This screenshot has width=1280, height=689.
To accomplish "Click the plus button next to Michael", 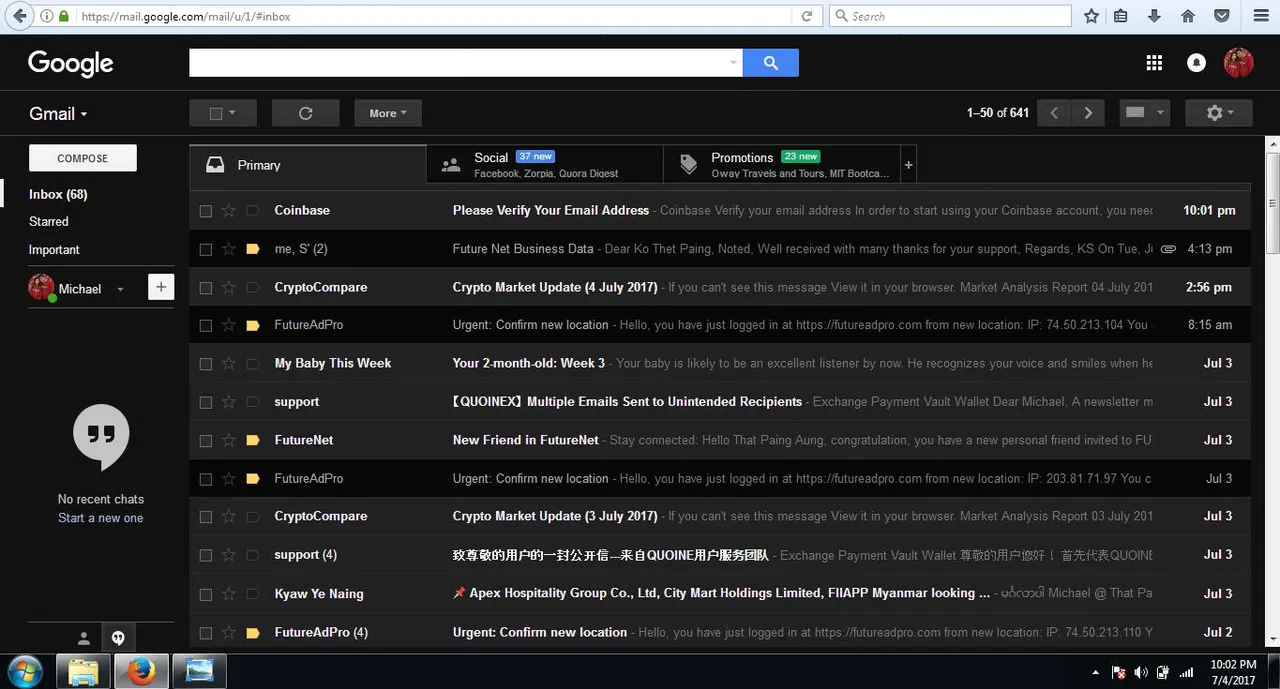I will click(161, 287).
